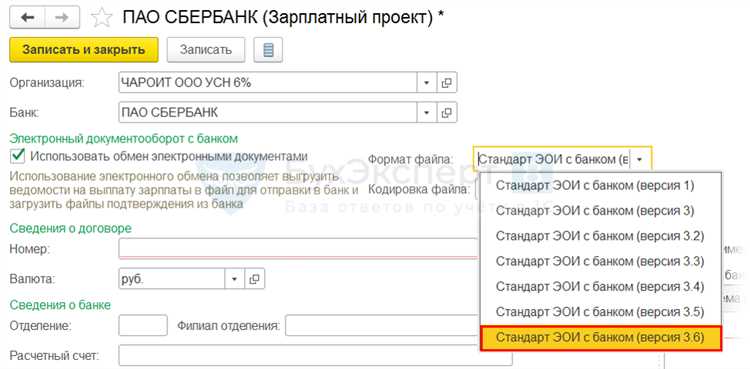This screenshot has width=750, height=369.
Task: Click the Записать button
Action: coord(206,50)
